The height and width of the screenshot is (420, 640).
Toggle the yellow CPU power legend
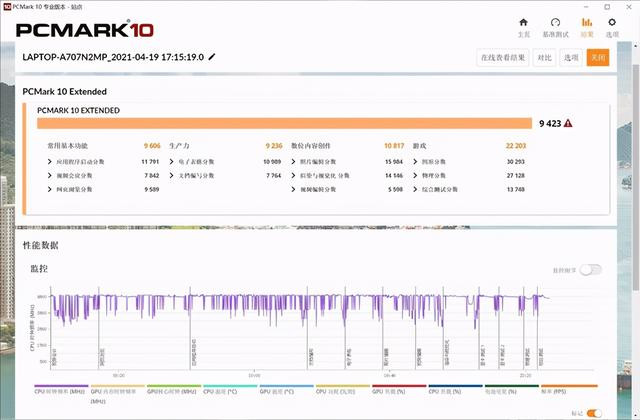click(343, 390)
